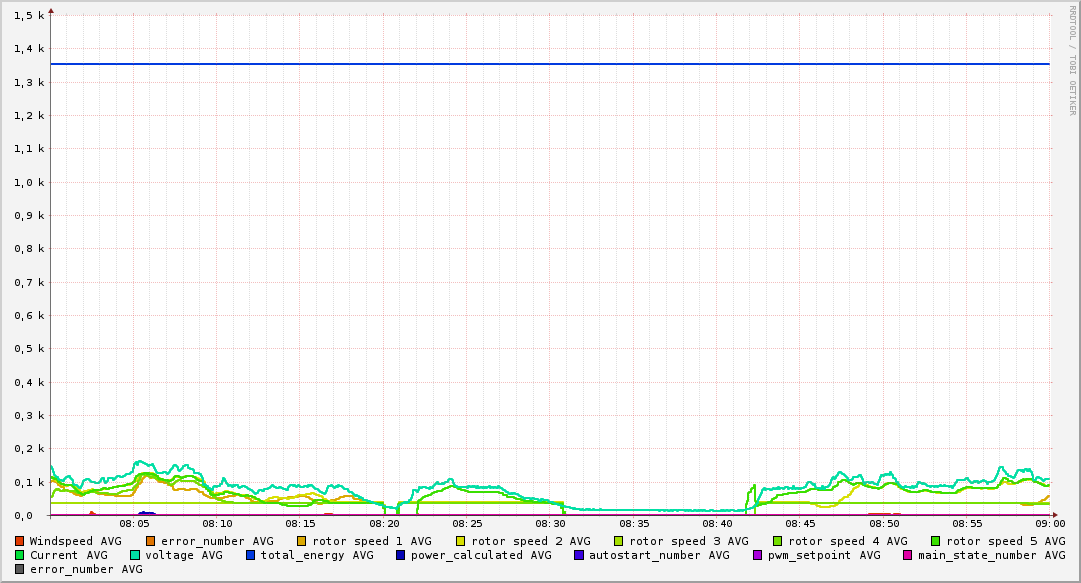
Task: Click the 09:00 time axis label
Action: point(1050,524)
